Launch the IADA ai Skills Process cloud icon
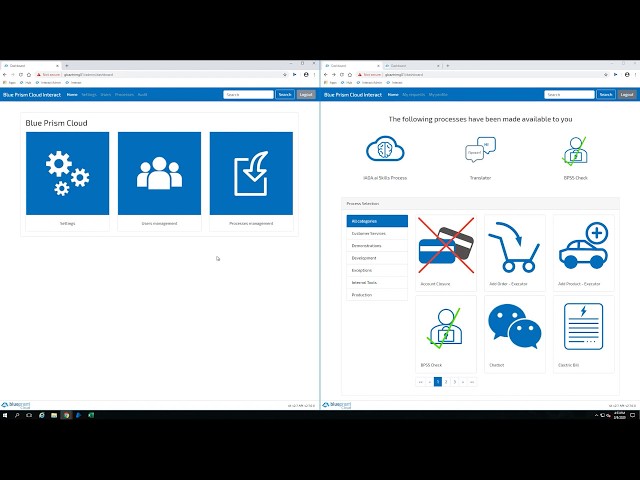 [385, 149]
